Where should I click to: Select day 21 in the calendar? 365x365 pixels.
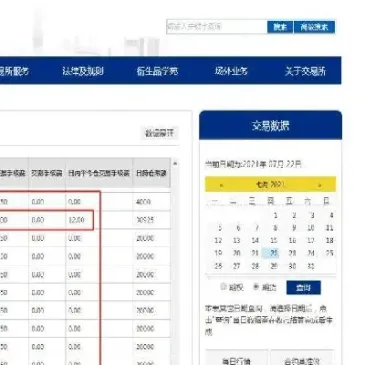point(255,253)
